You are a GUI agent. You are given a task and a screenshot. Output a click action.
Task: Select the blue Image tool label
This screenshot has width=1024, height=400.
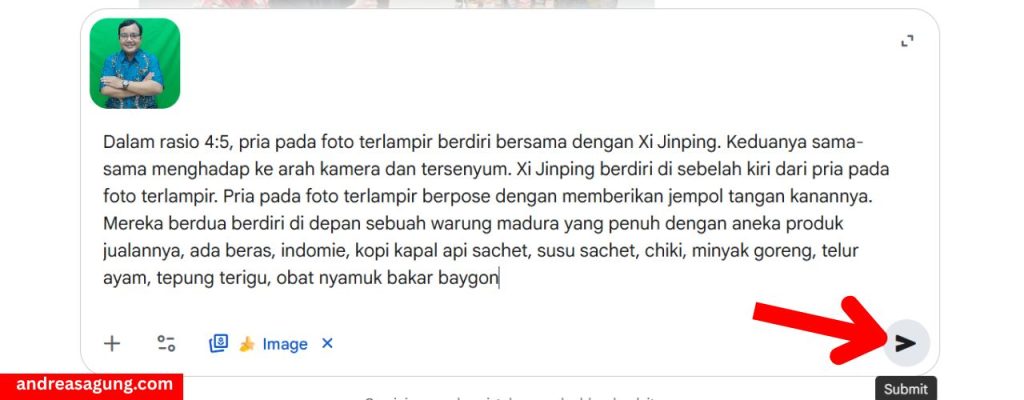coord(285,344)
